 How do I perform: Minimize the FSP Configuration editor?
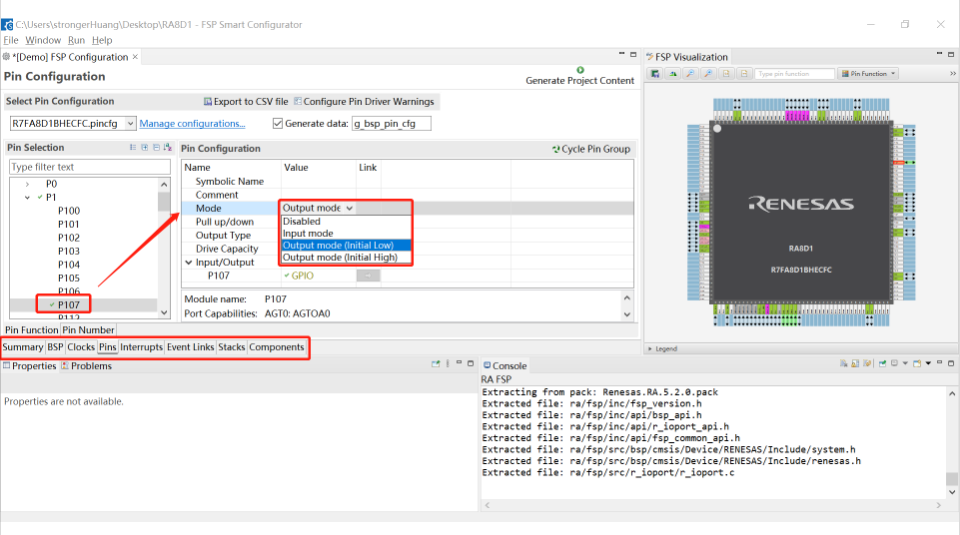[621, 54]
